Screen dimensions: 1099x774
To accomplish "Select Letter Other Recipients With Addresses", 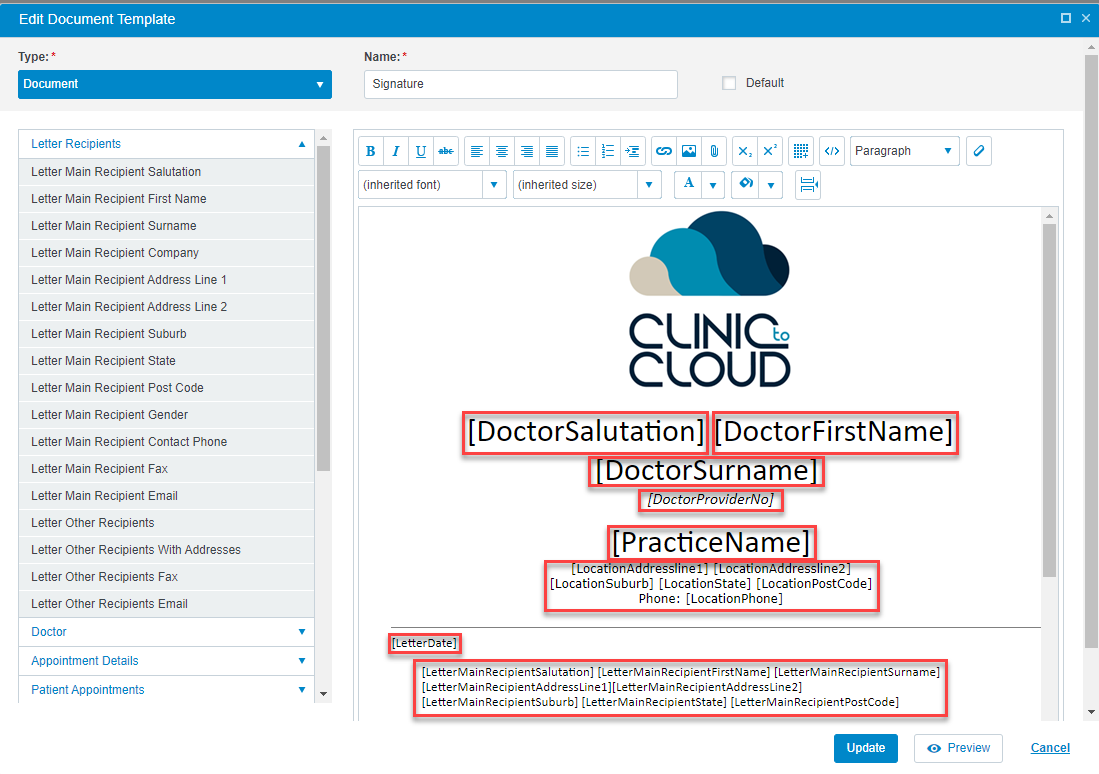I will 166,550.
